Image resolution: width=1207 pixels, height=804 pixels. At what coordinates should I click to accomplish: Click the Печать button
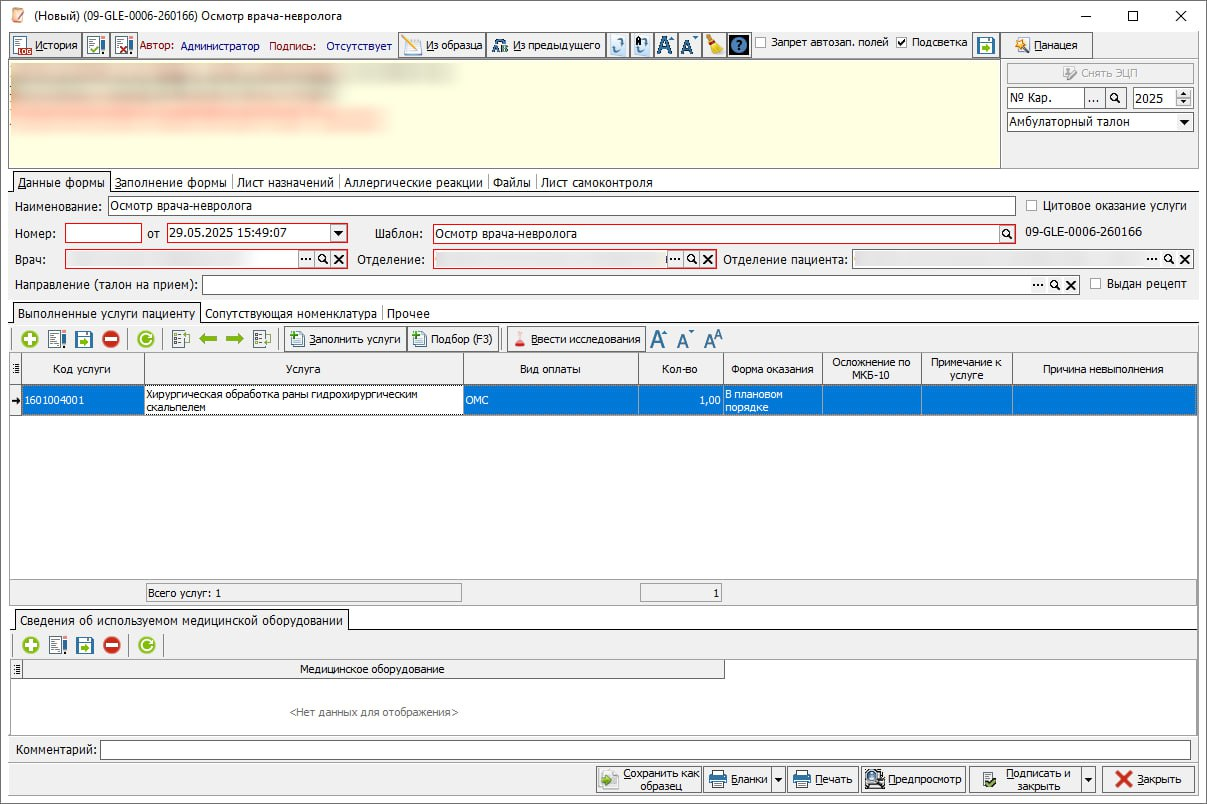(822, 780)
